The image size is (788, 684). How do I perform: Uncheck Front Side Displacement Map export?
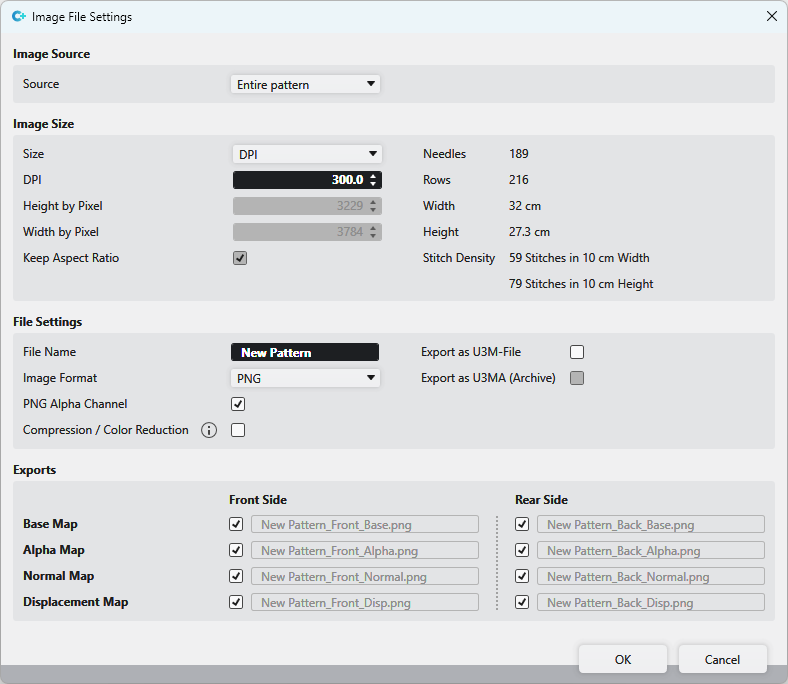pos(236,602)
